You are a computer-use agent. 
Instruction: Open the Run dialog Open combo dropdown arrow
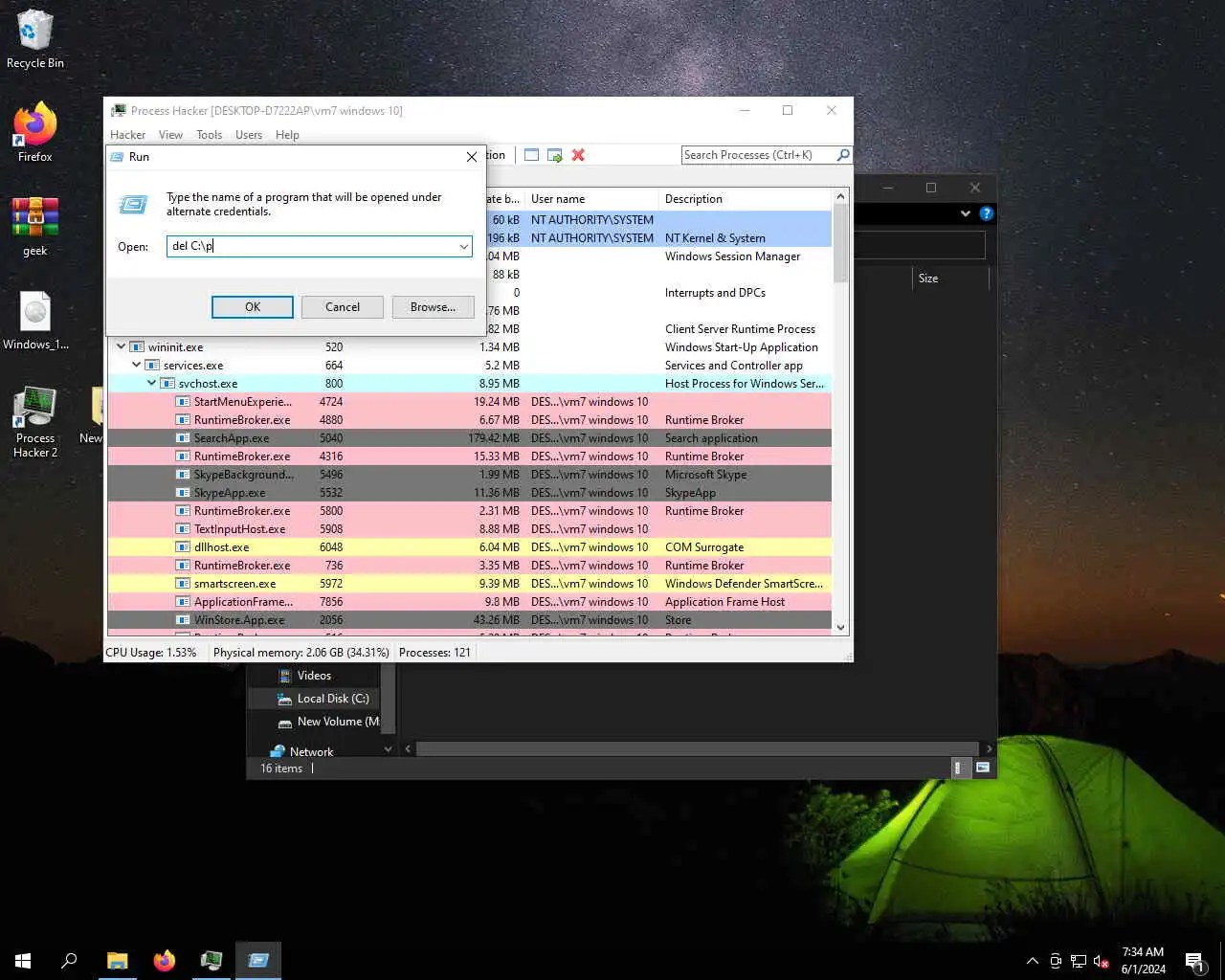pos(464,247)
